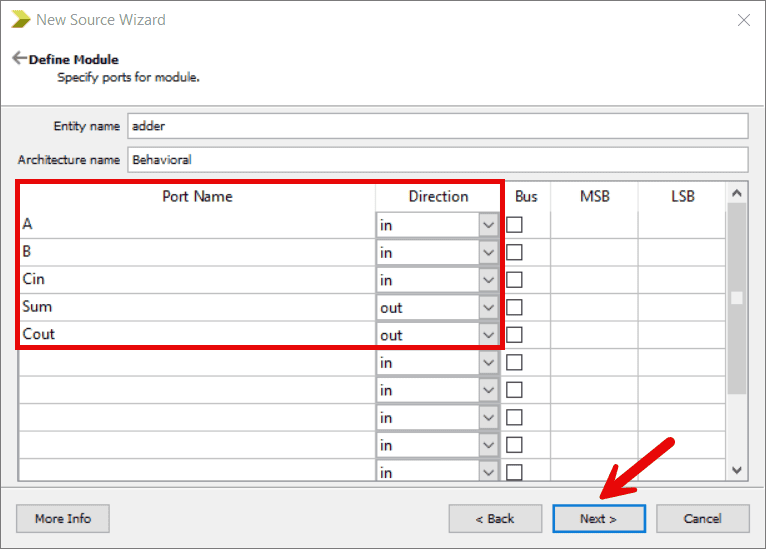Enable the Bus checkbox for port A
The width and height of the screenshot is (766, 549).
[x=514, y=225]
